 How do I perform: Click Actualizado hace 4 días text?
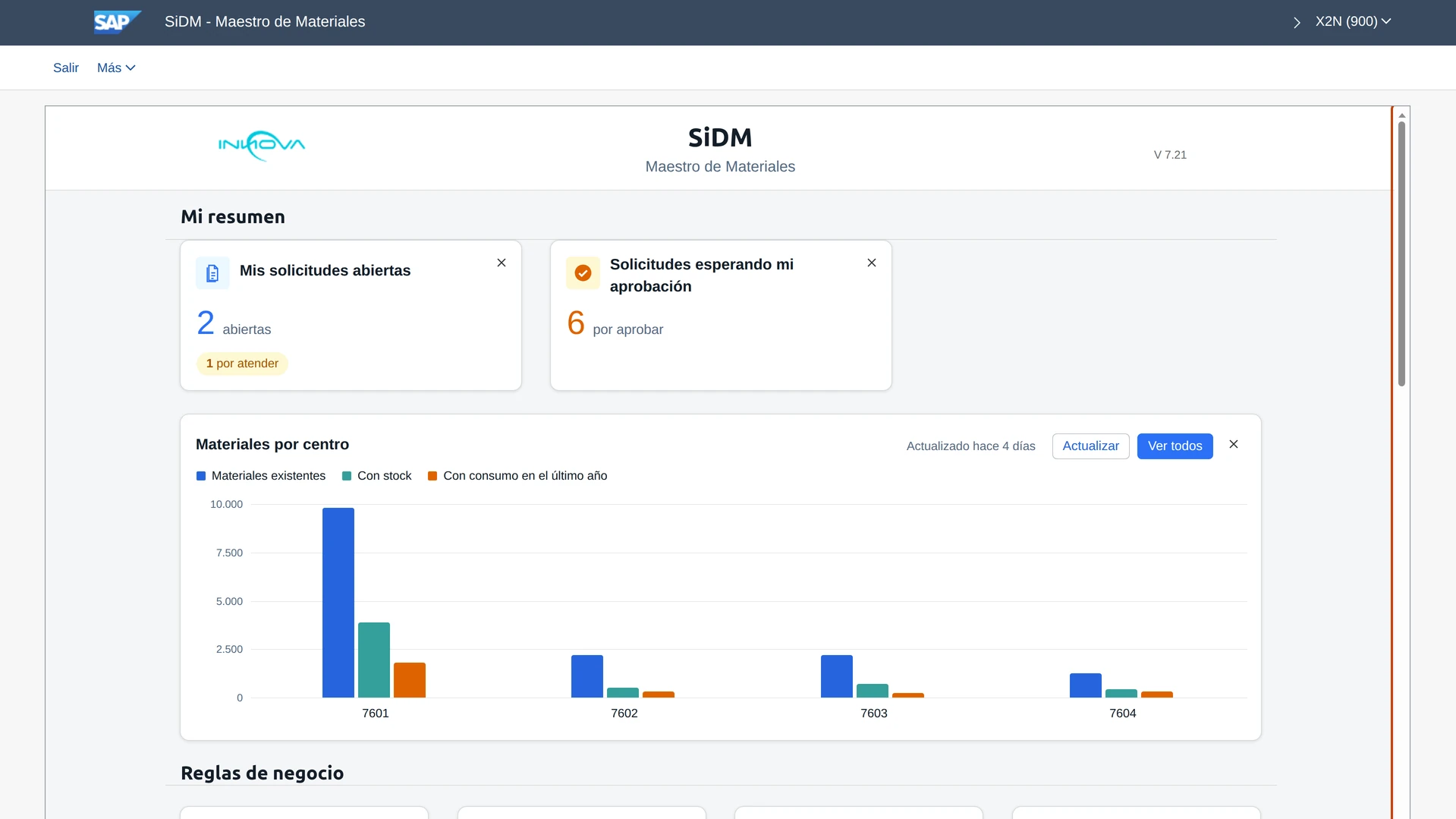[x=971, y=446]
